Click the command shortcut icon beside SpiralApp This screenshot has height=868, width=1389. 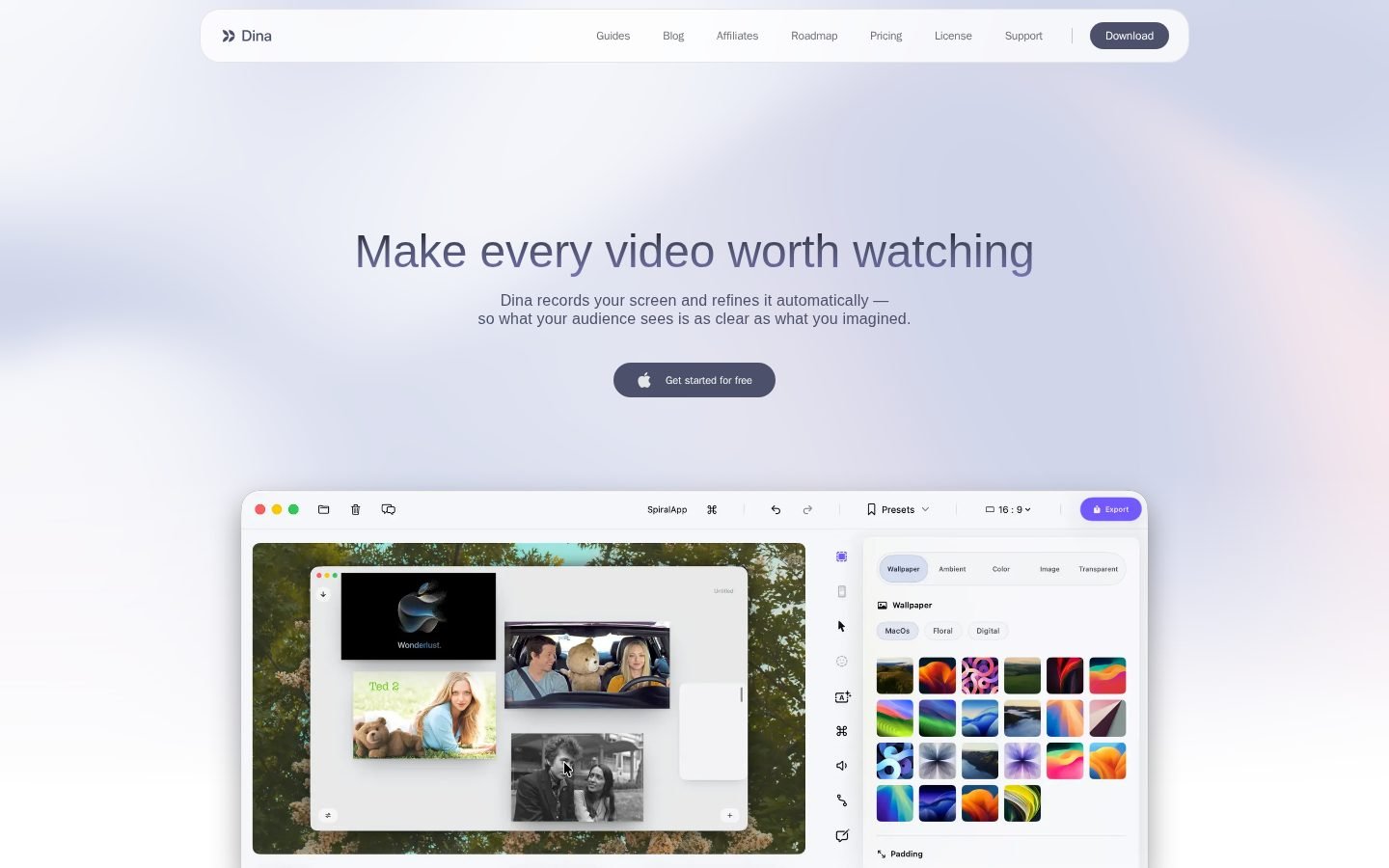coord(712,509)
